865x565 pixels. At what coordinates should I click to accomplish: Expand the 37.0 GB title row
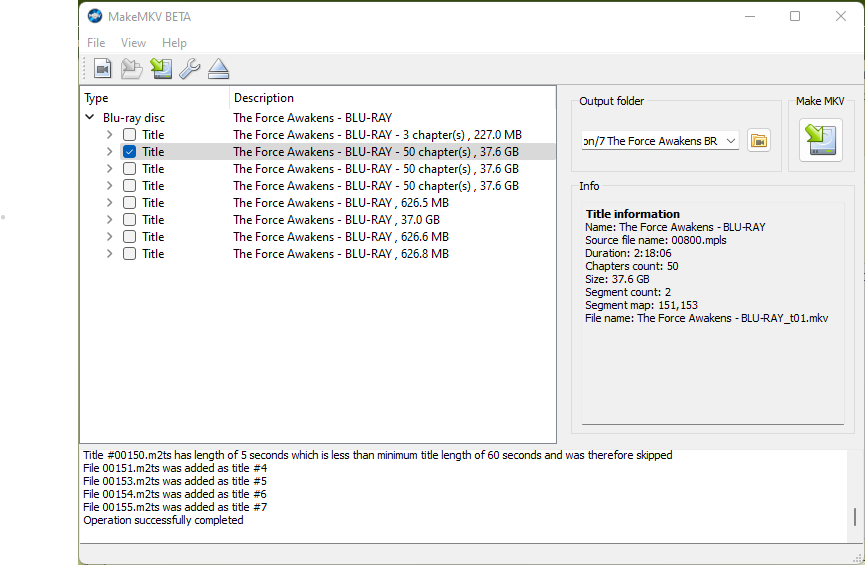point(109,220)
